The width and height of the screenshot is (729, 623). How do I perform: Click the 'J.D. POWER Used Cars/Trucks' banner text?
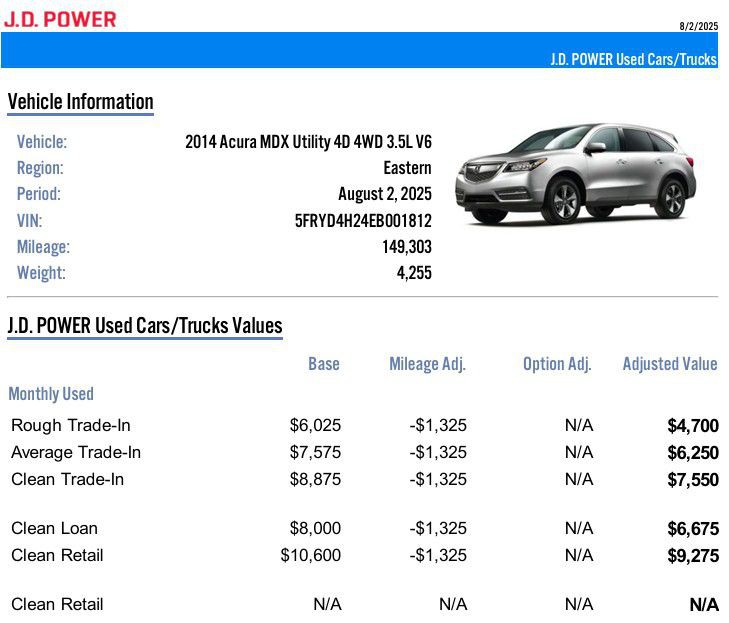pos(633,59)
